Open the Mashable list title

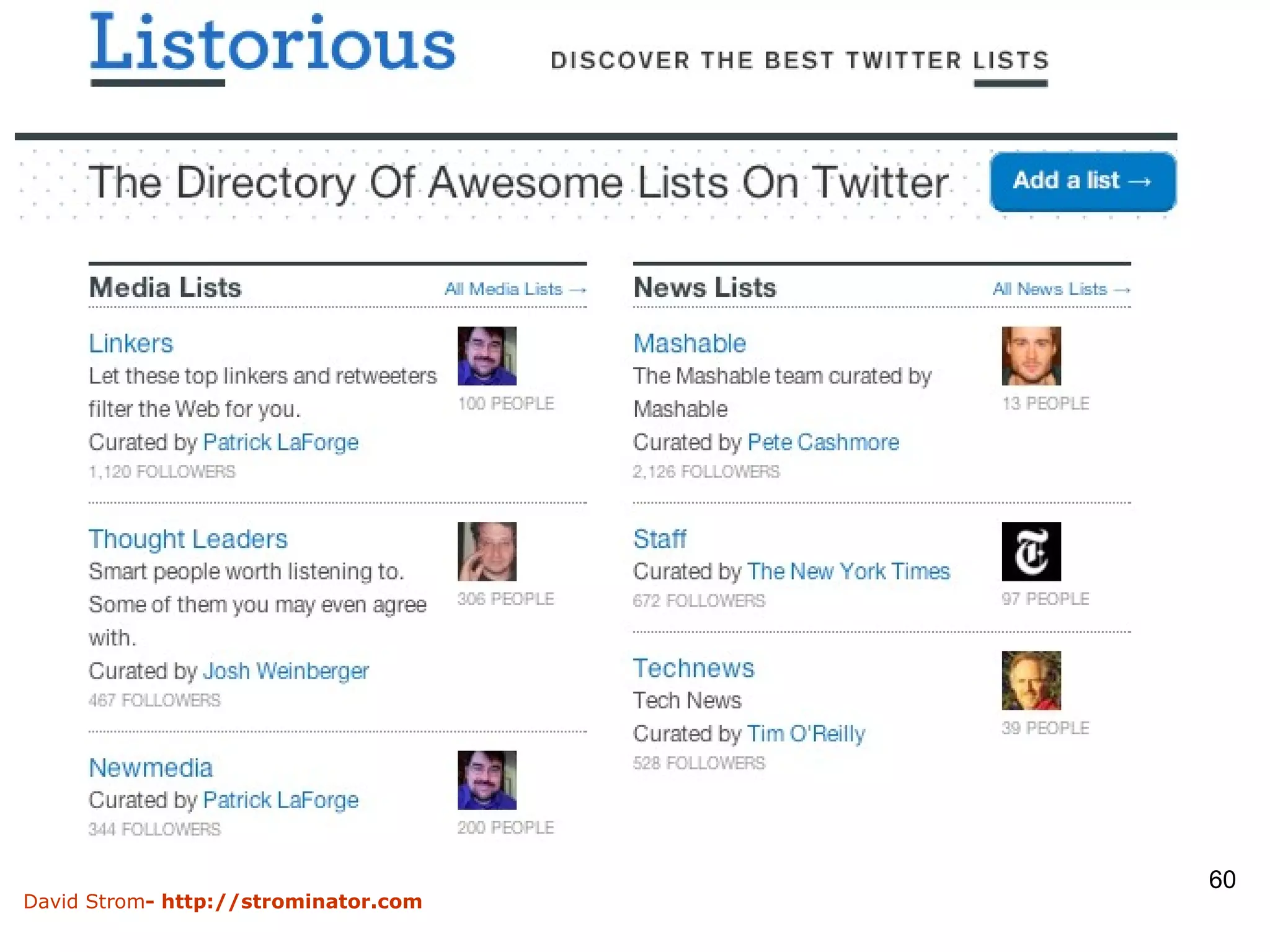pyautogui.click(x=690, y=343)
